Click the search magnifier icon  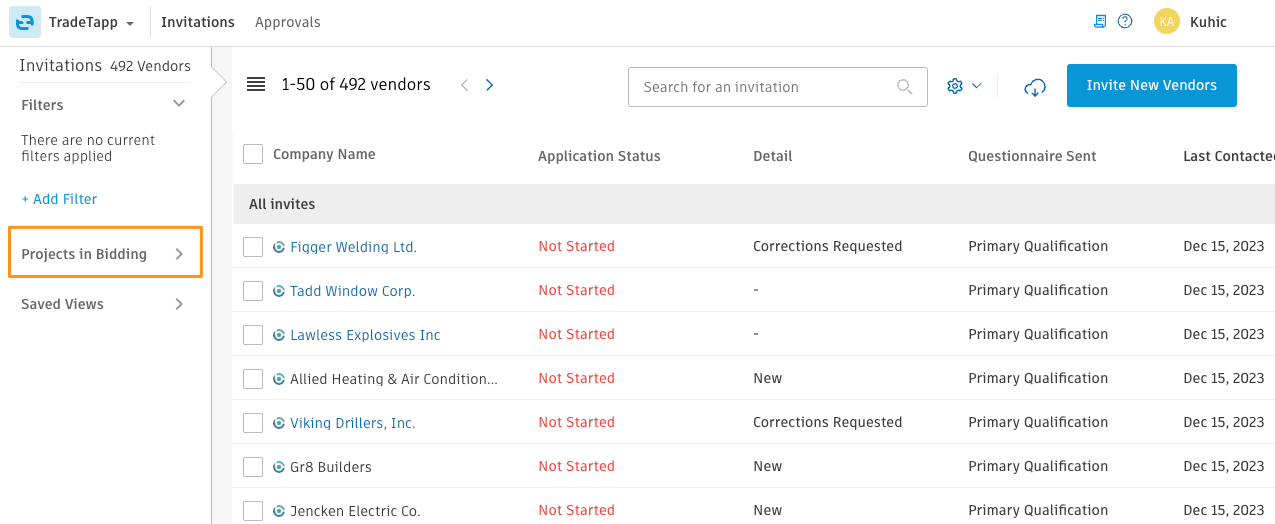point(905,87)
